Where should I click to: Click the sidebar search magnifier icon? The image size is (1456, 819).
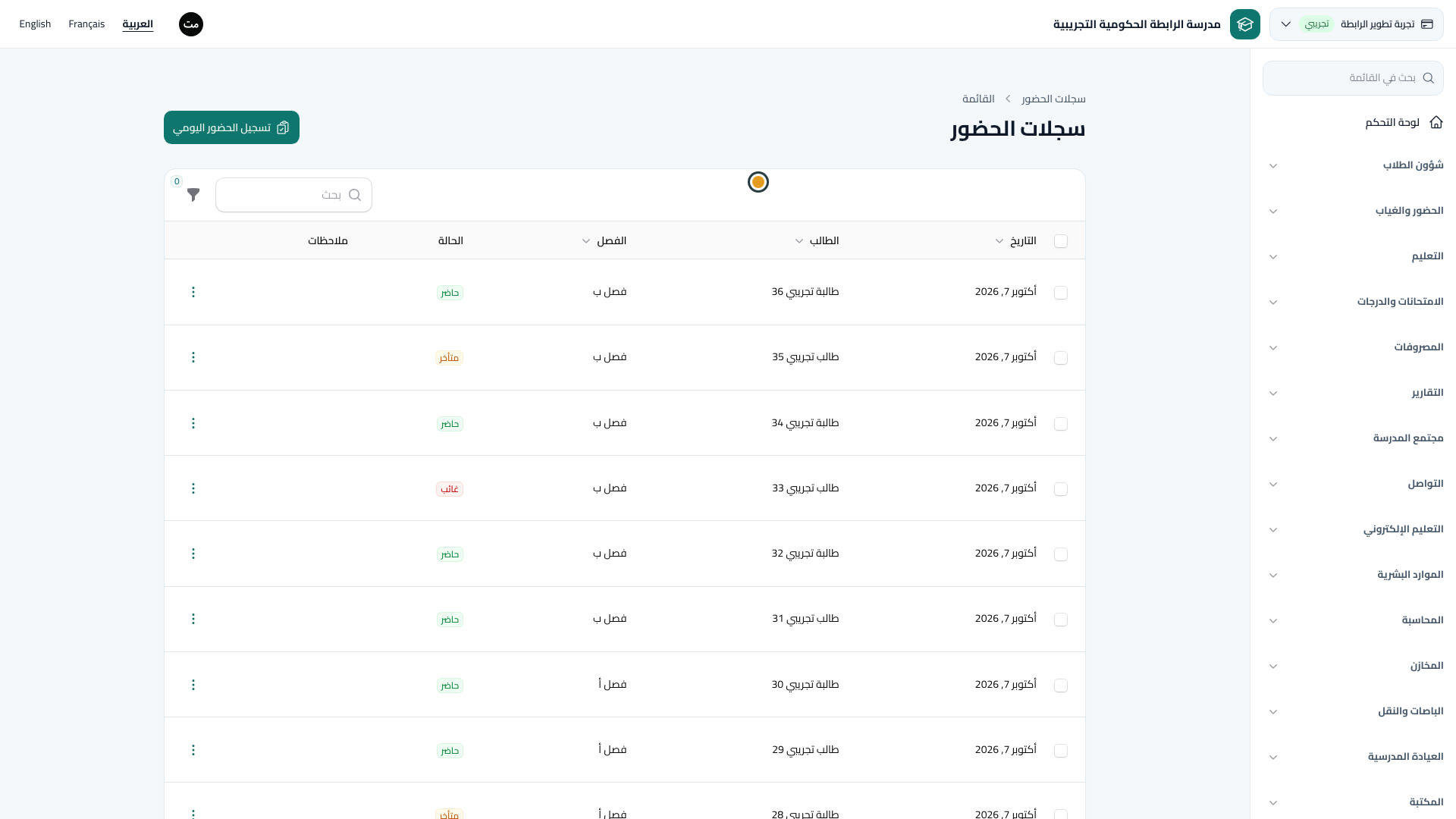click(1428, 78)
